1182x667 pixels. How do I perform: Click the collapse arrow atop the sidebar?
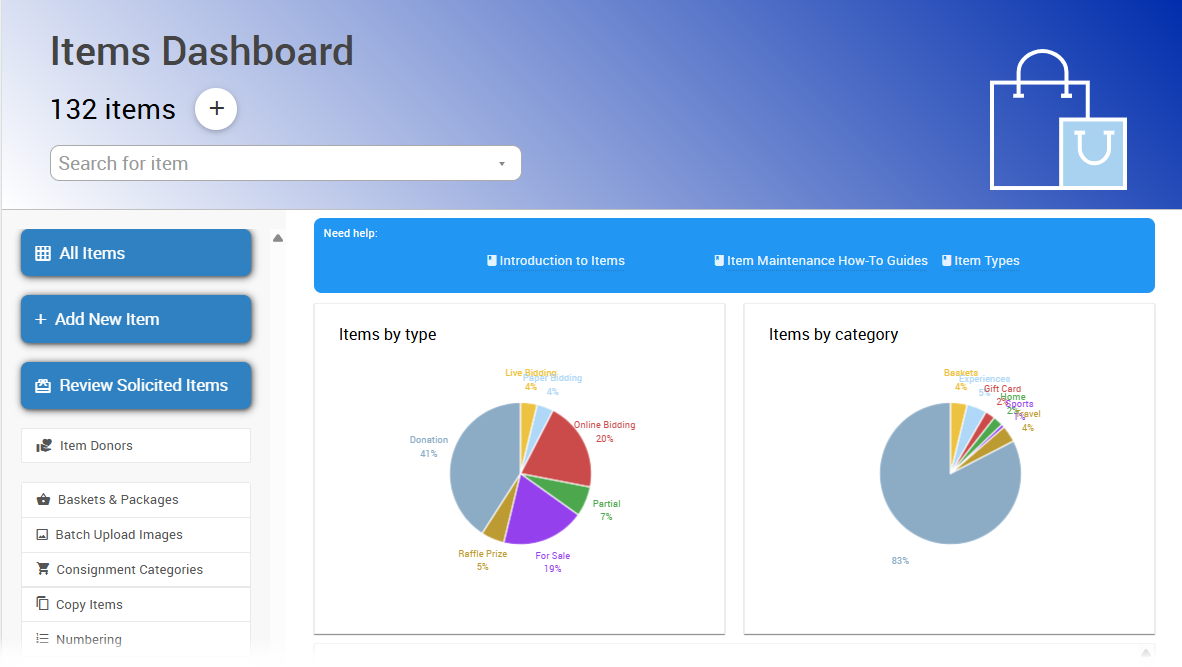point(277,238)
